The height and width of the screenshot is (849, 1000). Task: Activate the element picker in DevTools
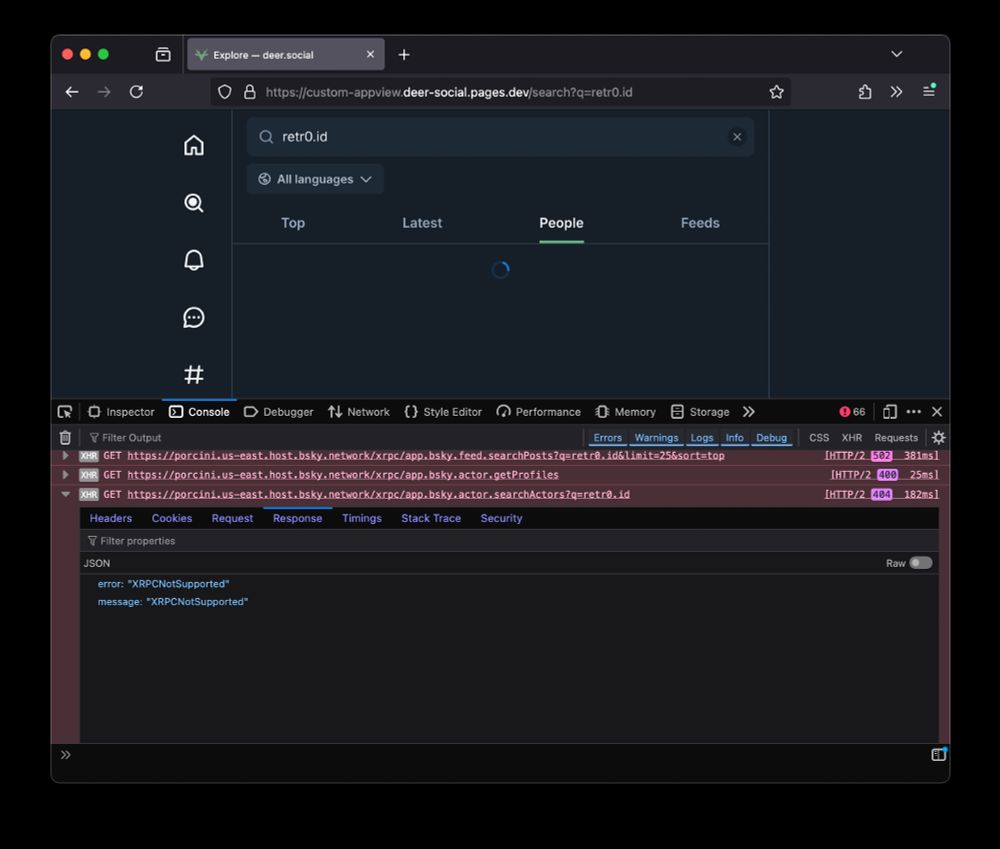pyautogui.click(x=65, y=412)
